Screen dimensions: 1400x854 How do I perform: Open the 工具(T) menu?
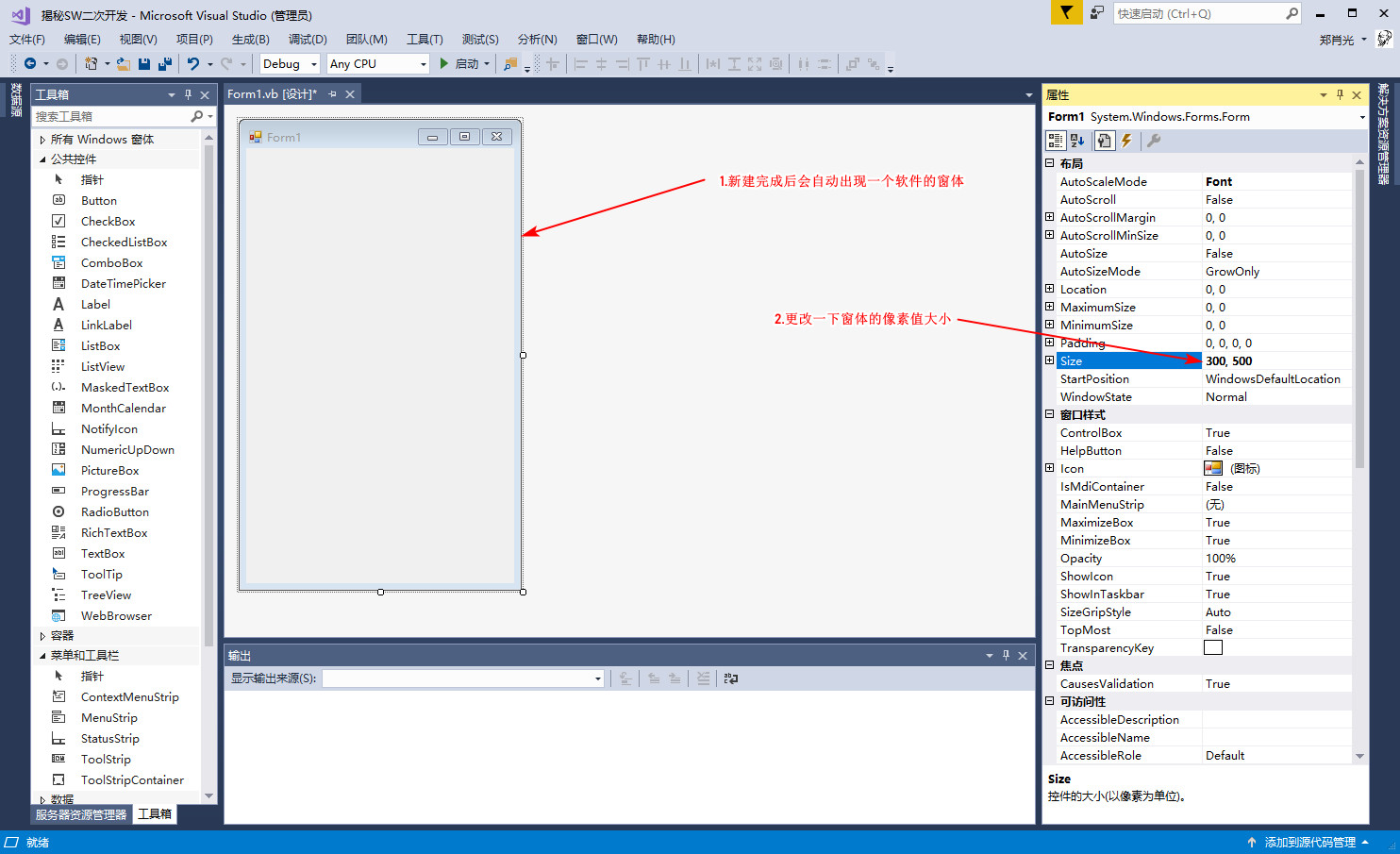425,39
